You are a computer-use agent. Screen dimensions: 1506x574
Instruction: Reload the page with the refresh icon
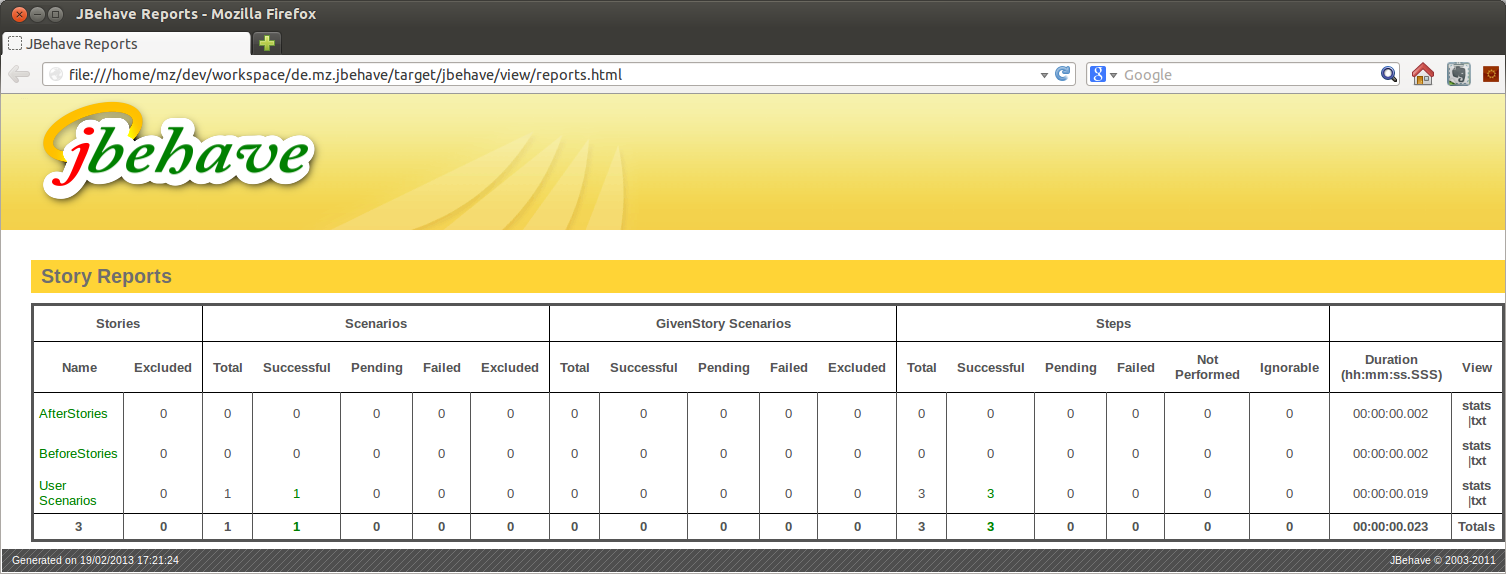pyautogui.click(x=1063, y=74)
